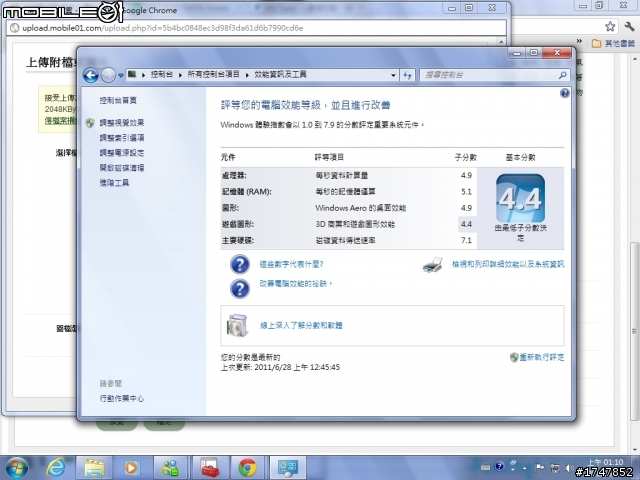Click 圖形 row label in score table
640x480 pixels.
click(231, 208)
